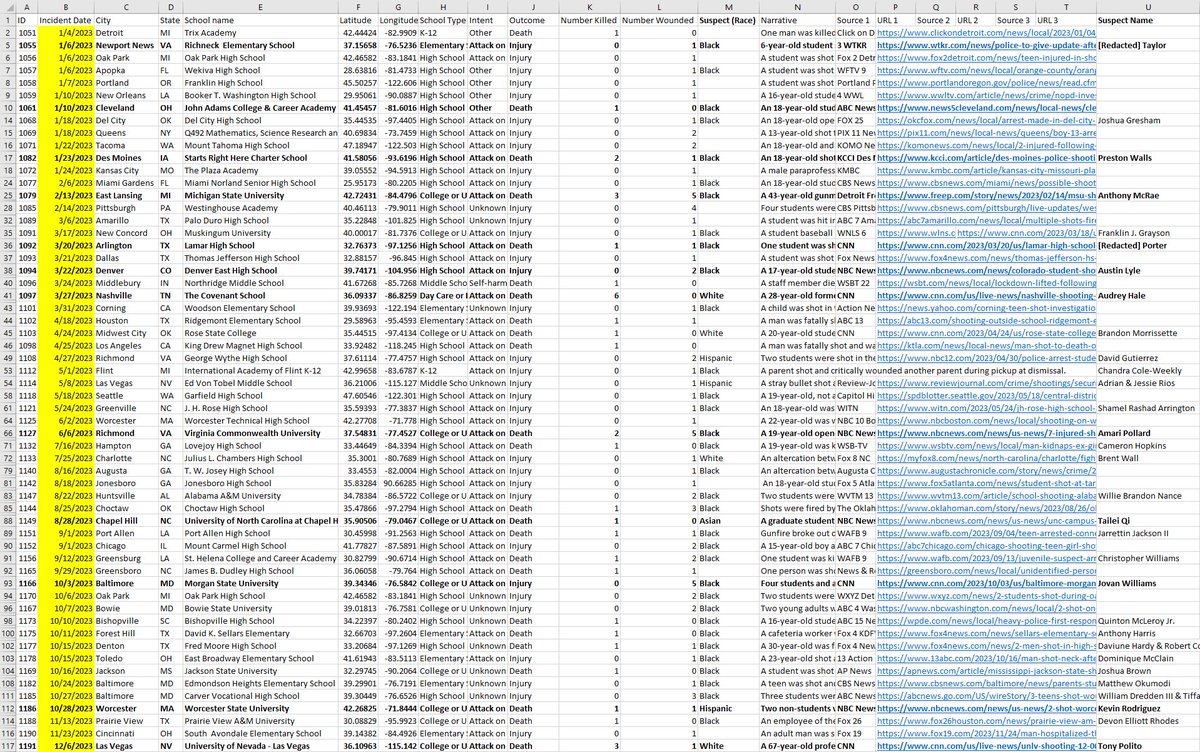Click the 'Latitude' header cell
This screenshot has height=752, width=1200.
(x=358, y=20)
